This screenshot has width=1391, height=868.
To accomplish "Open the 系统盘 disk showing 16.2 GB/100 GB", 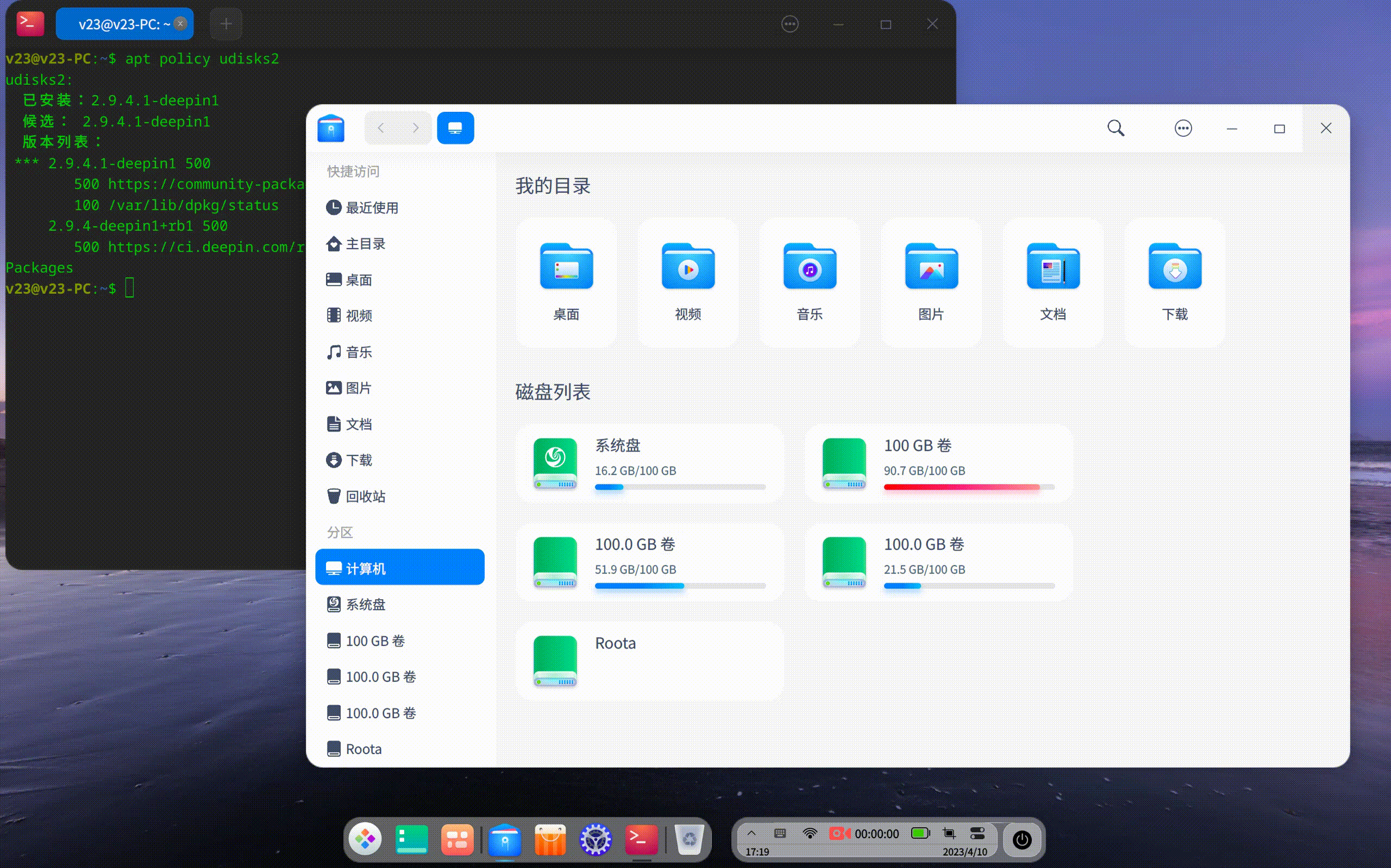I will point(650,464).
